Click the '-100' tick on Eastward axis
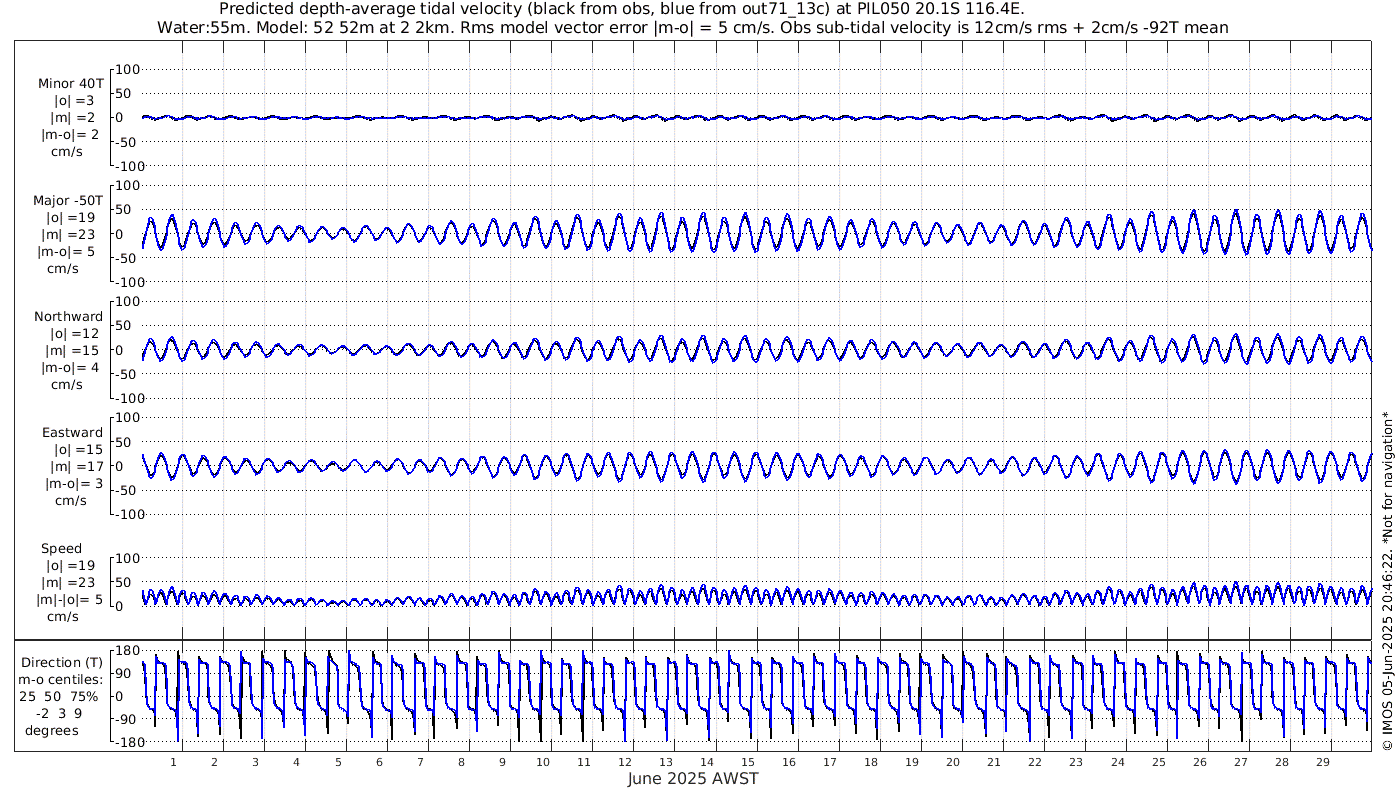Viewport: 1400px width, 800px height. 128,514
